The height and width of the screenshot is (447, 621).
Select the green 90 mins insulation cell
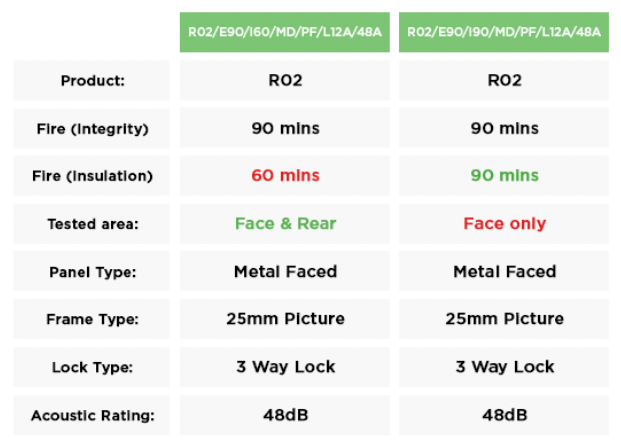503,176
